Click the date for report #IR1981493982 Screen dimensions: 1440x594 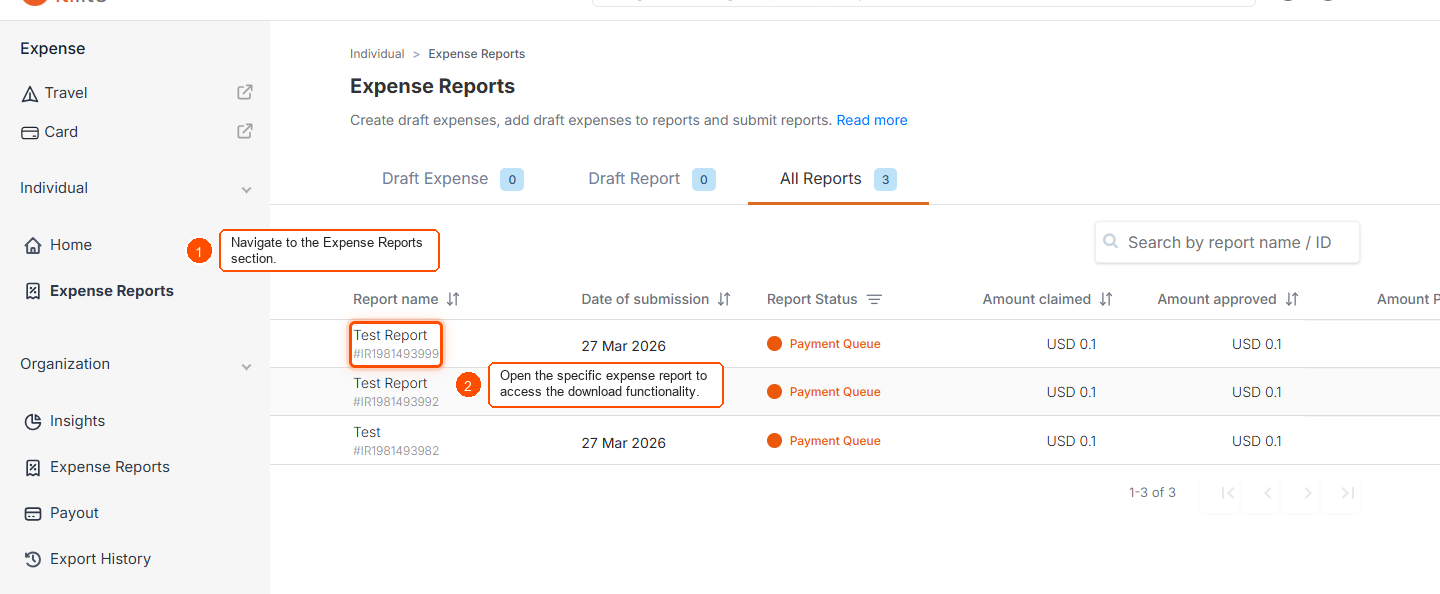623,443
